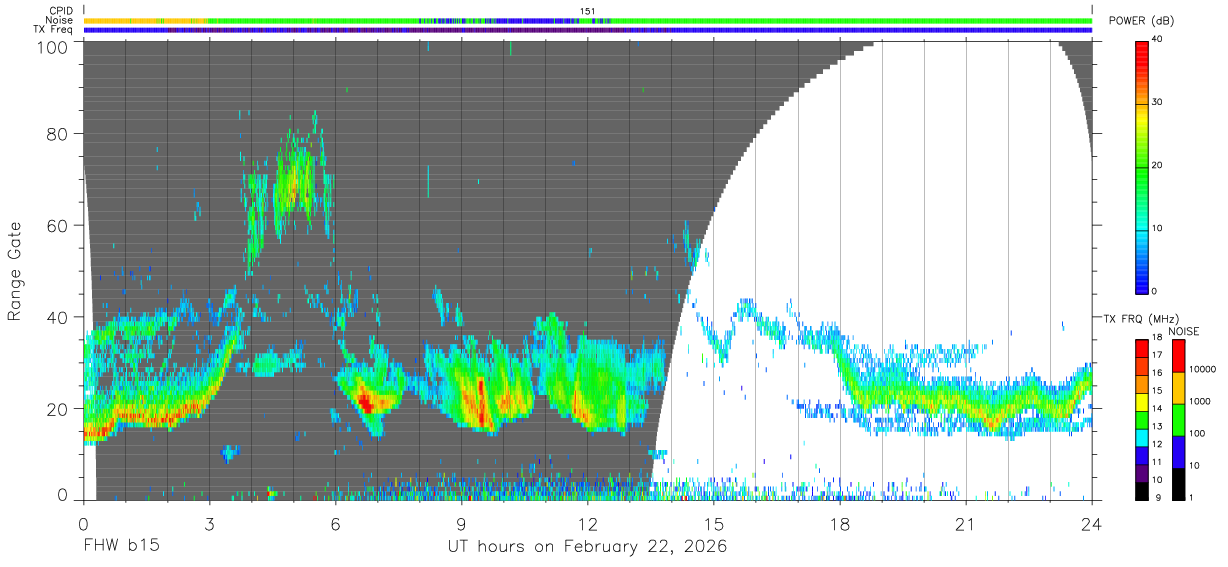Click the 12 tick on TX FRQ legend
The image size is (1228, 567).
tap(1157, 444)
